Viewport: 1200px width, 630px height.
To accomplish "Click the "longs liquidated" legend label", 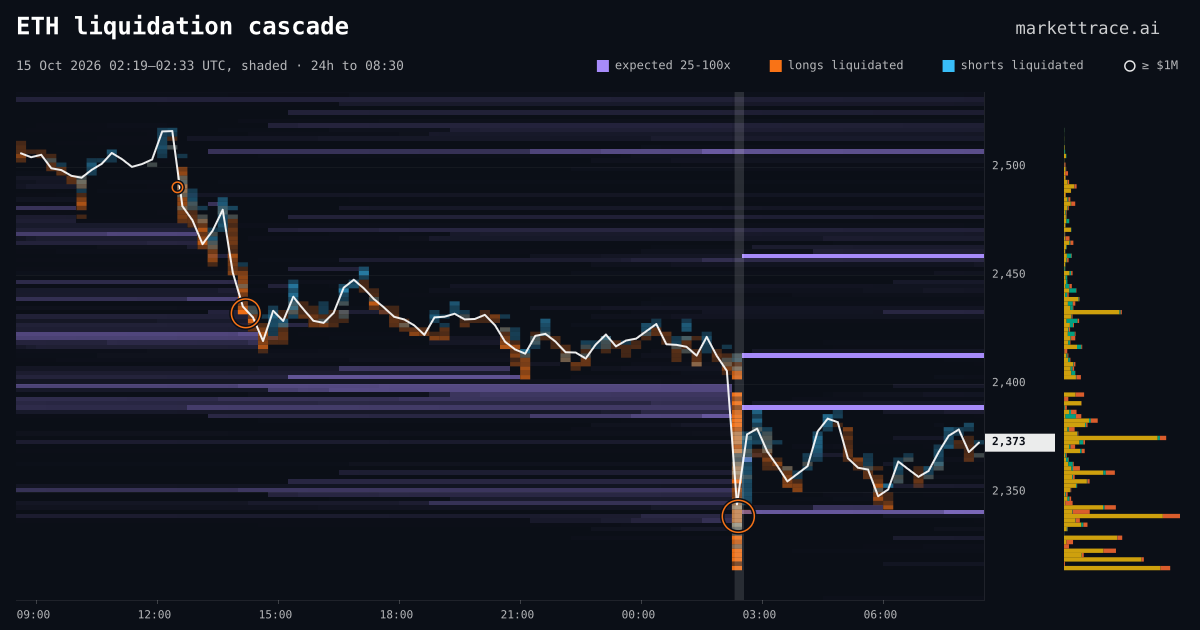I will pos(845,65).
